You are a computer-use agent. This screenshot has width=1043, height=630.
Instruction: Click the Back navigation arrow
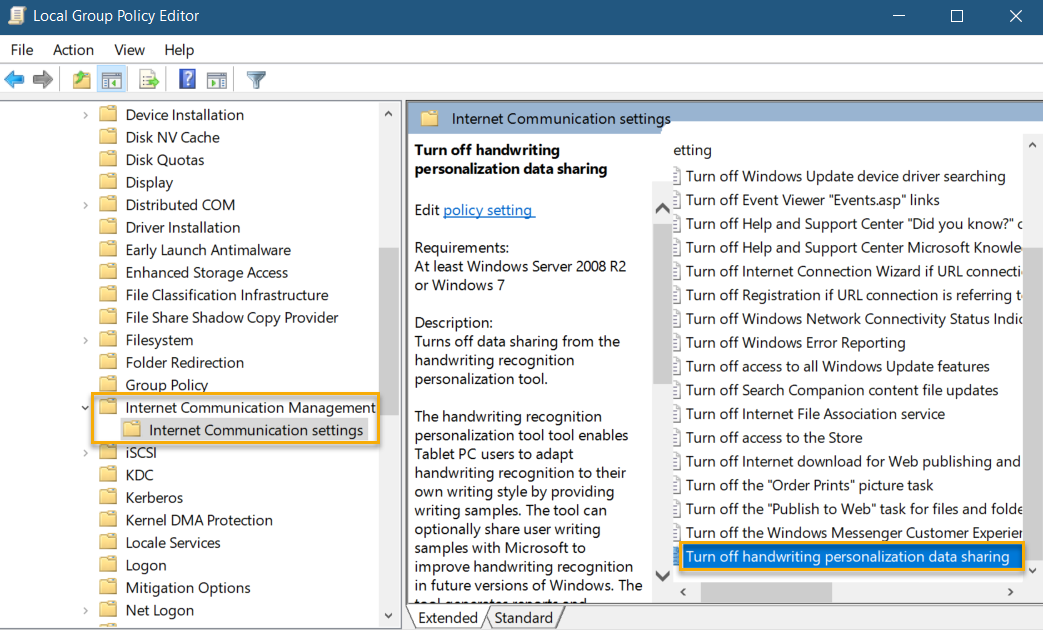pos(14,79)
